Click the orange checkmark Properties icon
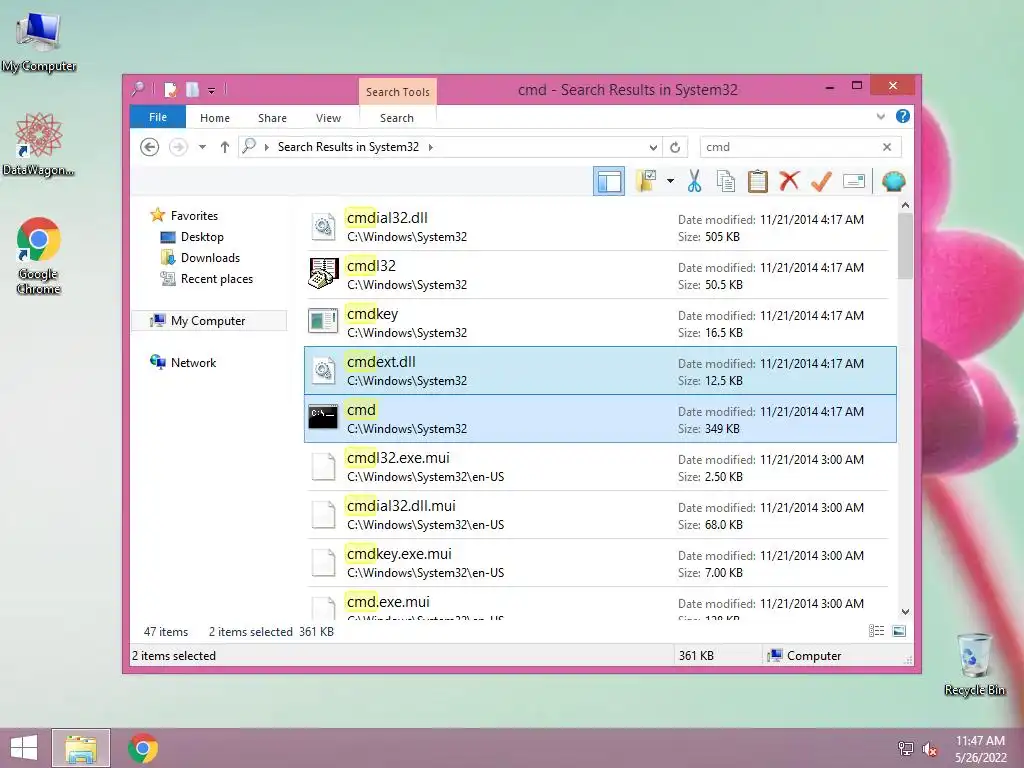The width and height of the screenshot is (1024, 768). point(821,181)
